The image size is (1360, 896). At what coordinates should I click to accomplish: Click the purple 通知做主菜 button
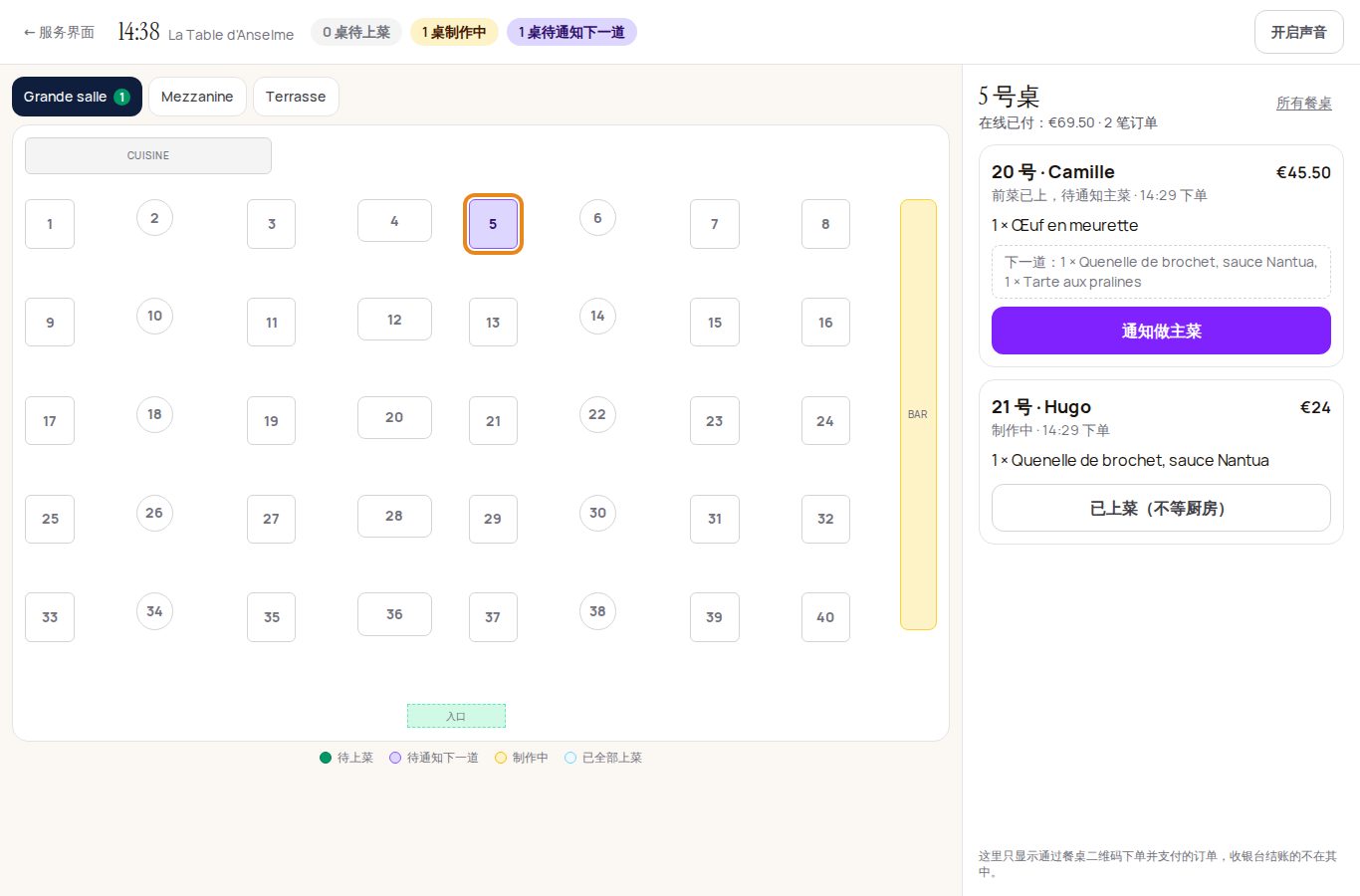(x=1161, y=331)
